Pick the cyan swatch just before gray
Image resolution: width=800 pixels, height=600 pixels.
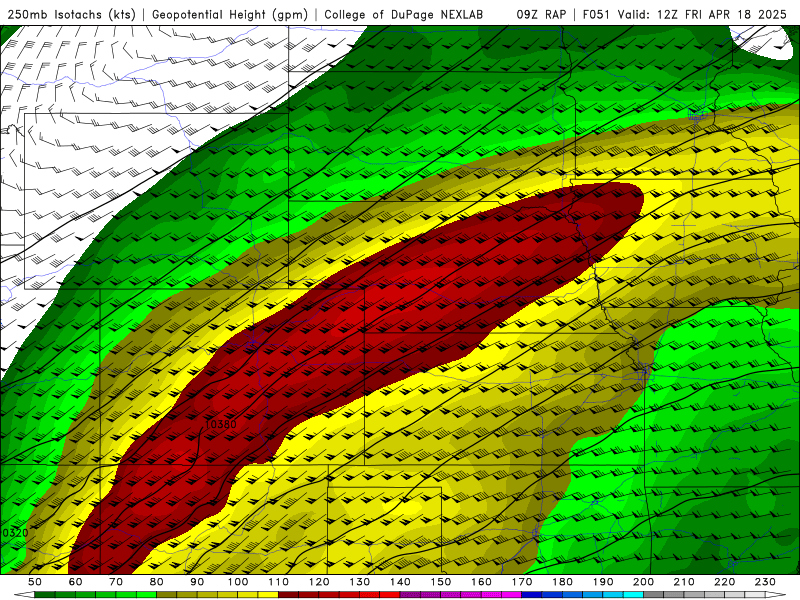634,594
